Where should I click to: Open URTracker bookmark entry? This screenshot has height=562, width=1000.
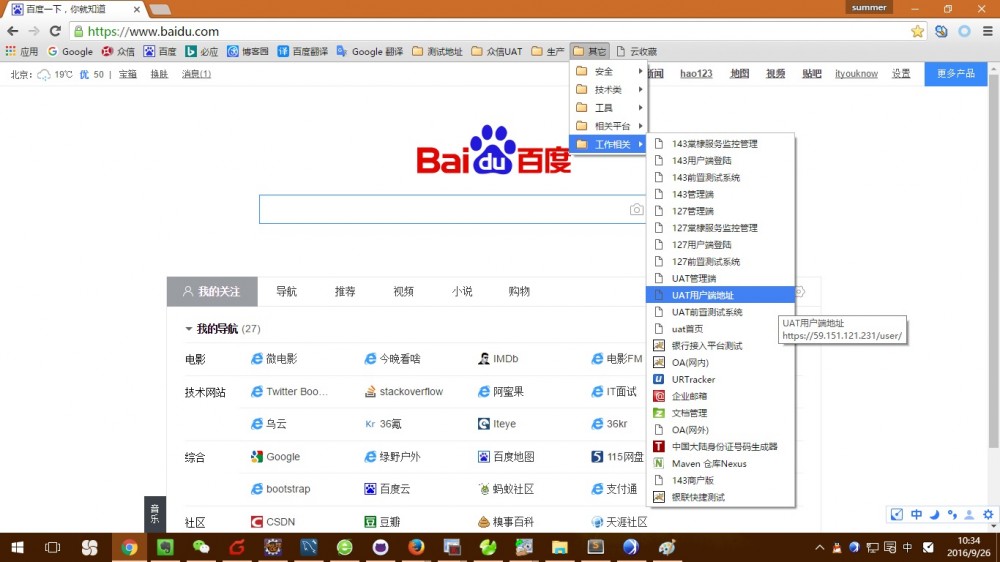tap(721, 379)
